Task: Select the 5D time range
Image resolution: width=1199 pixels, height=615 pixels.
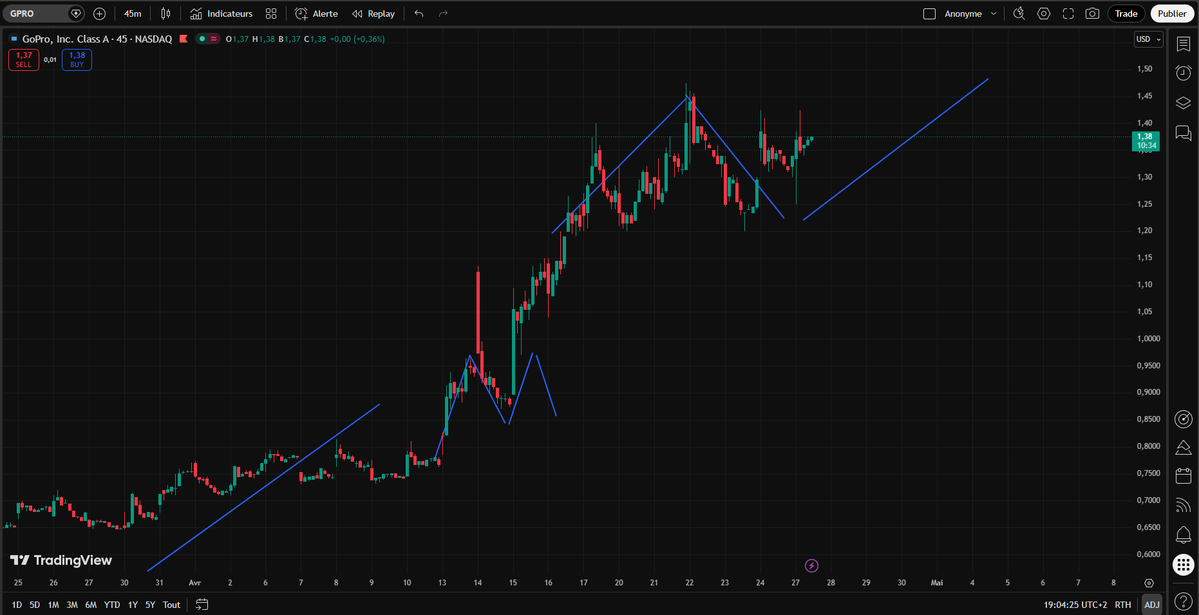Action: pyautogui.click(x=35, y=604)
